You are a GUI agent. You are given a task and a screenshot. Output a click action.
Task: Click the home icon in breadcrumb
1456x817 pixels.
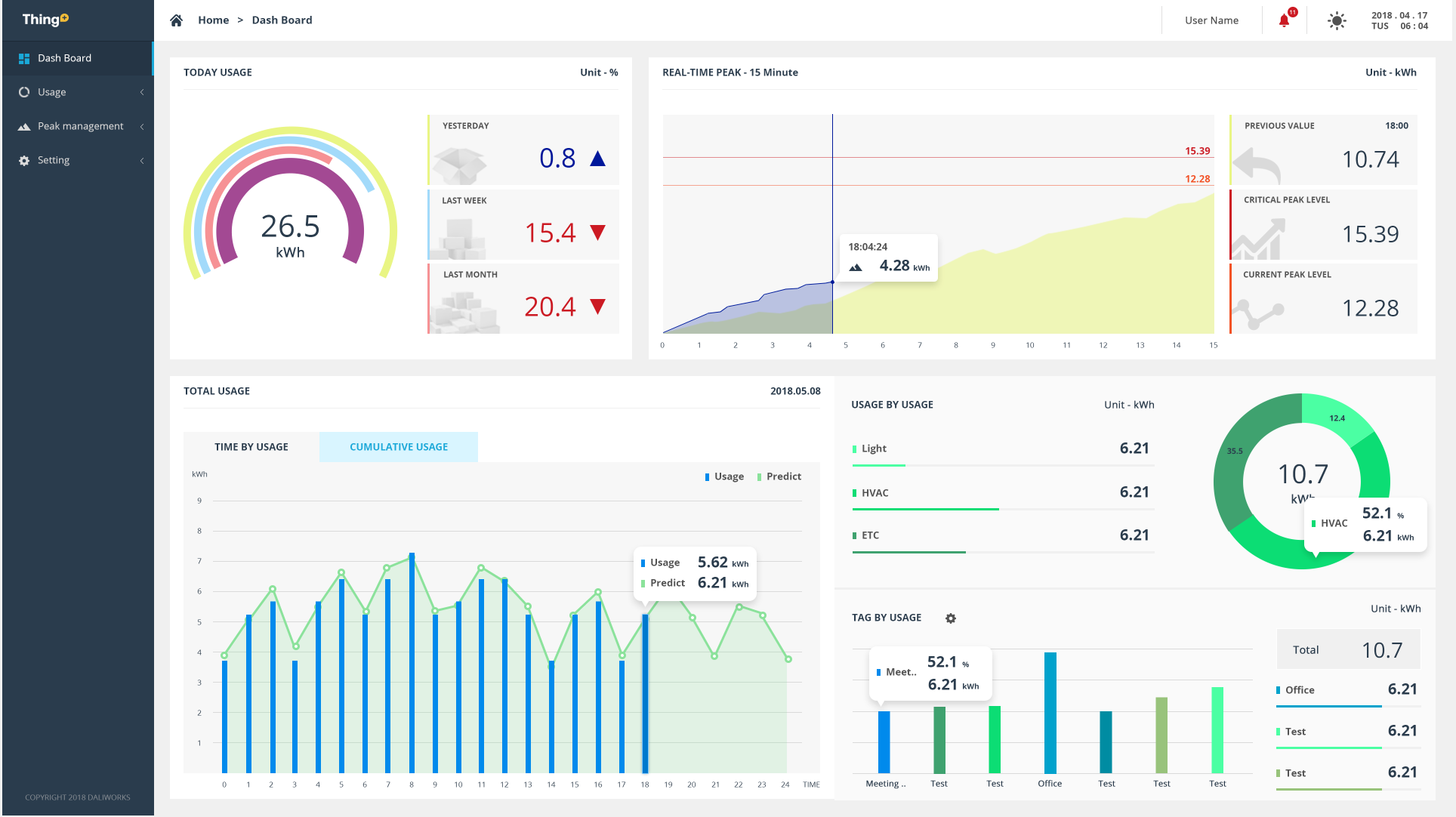click(176, 20)
